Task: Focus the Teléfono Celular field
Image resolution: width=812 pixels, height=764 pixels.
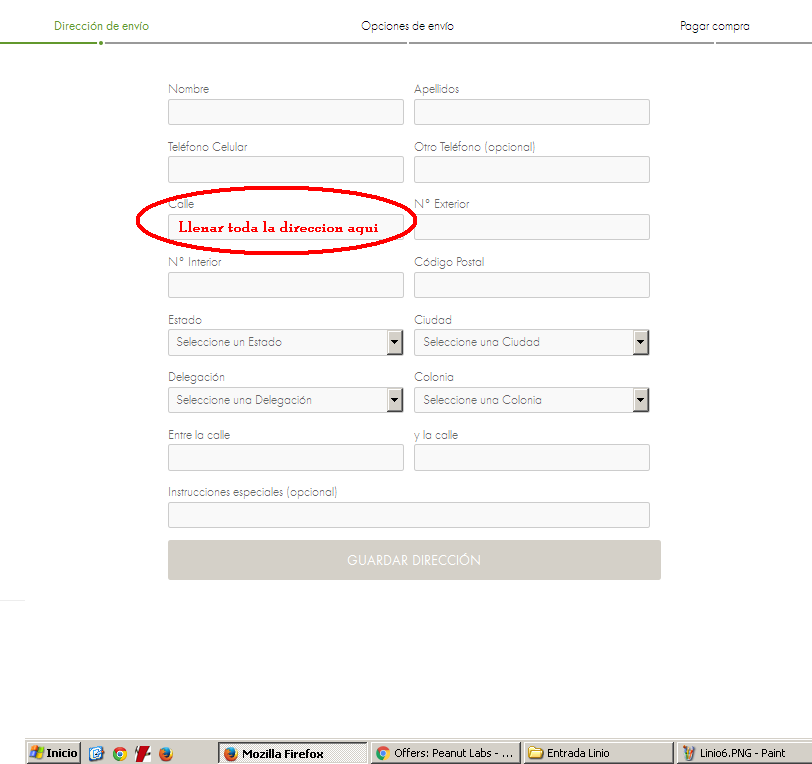Action: click(285, 169)
